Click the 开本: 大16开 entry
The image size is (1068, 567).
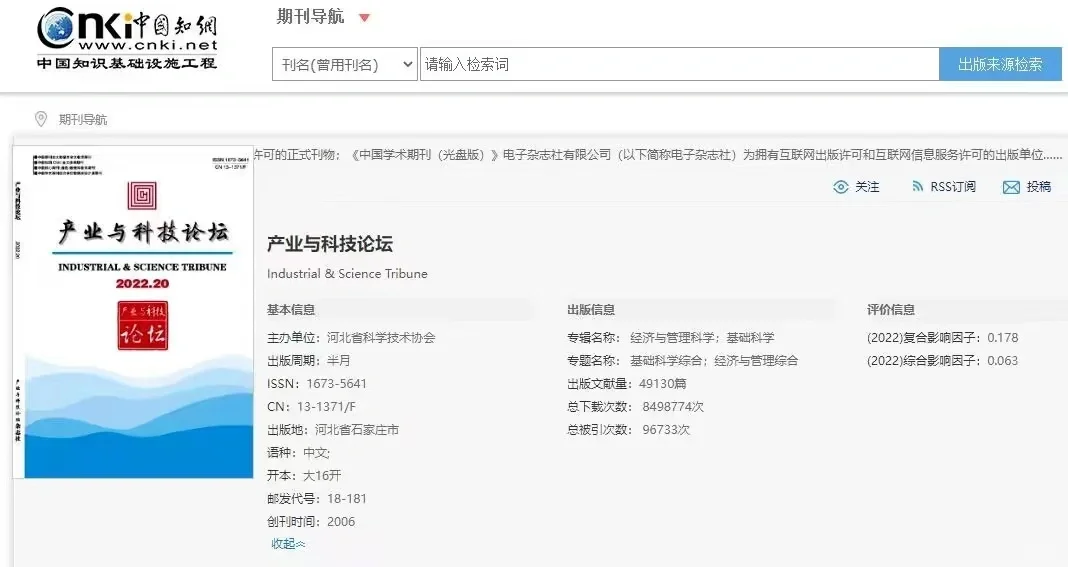(x=304, y=476)
